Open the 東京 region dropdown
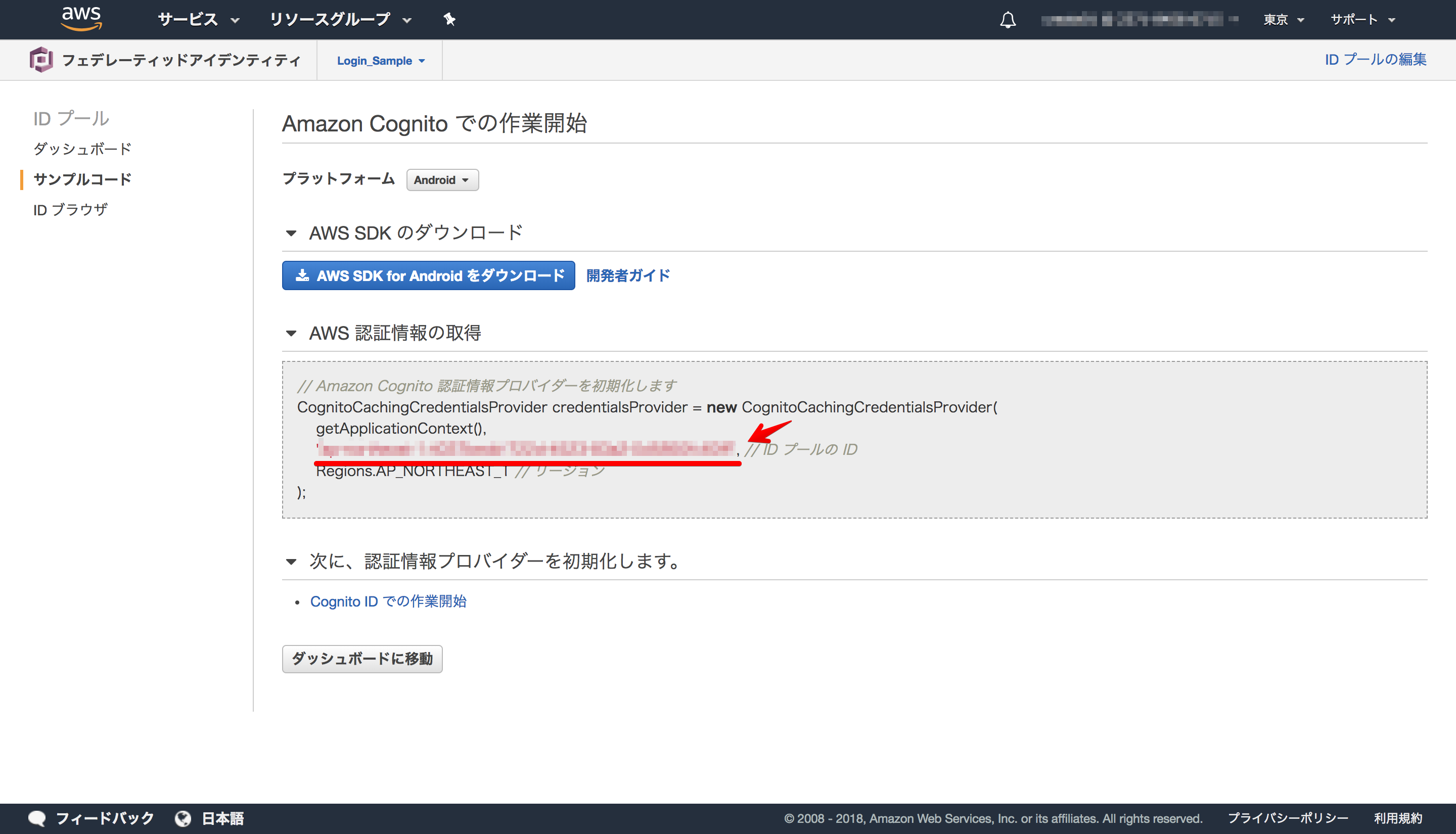This screenshot has height=834, width=1456. [x=1284, y=20]
